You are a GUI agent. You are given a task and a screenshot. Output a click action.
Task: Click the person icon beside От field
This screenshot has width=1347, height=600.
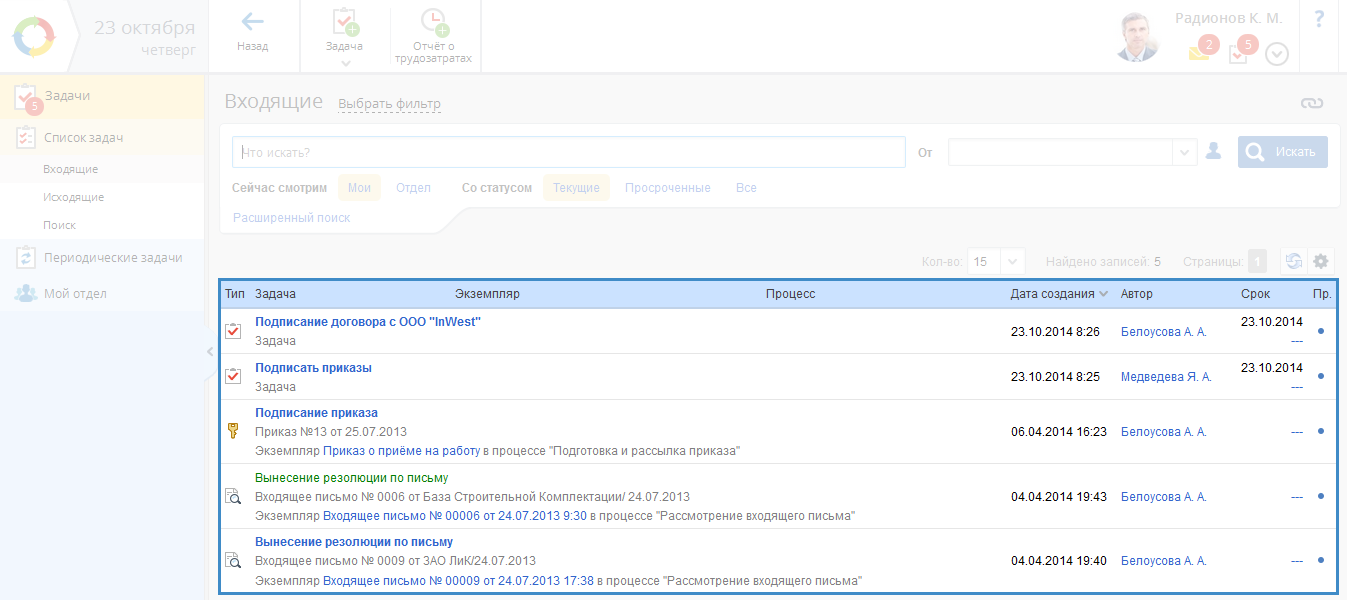(1213, 151)
